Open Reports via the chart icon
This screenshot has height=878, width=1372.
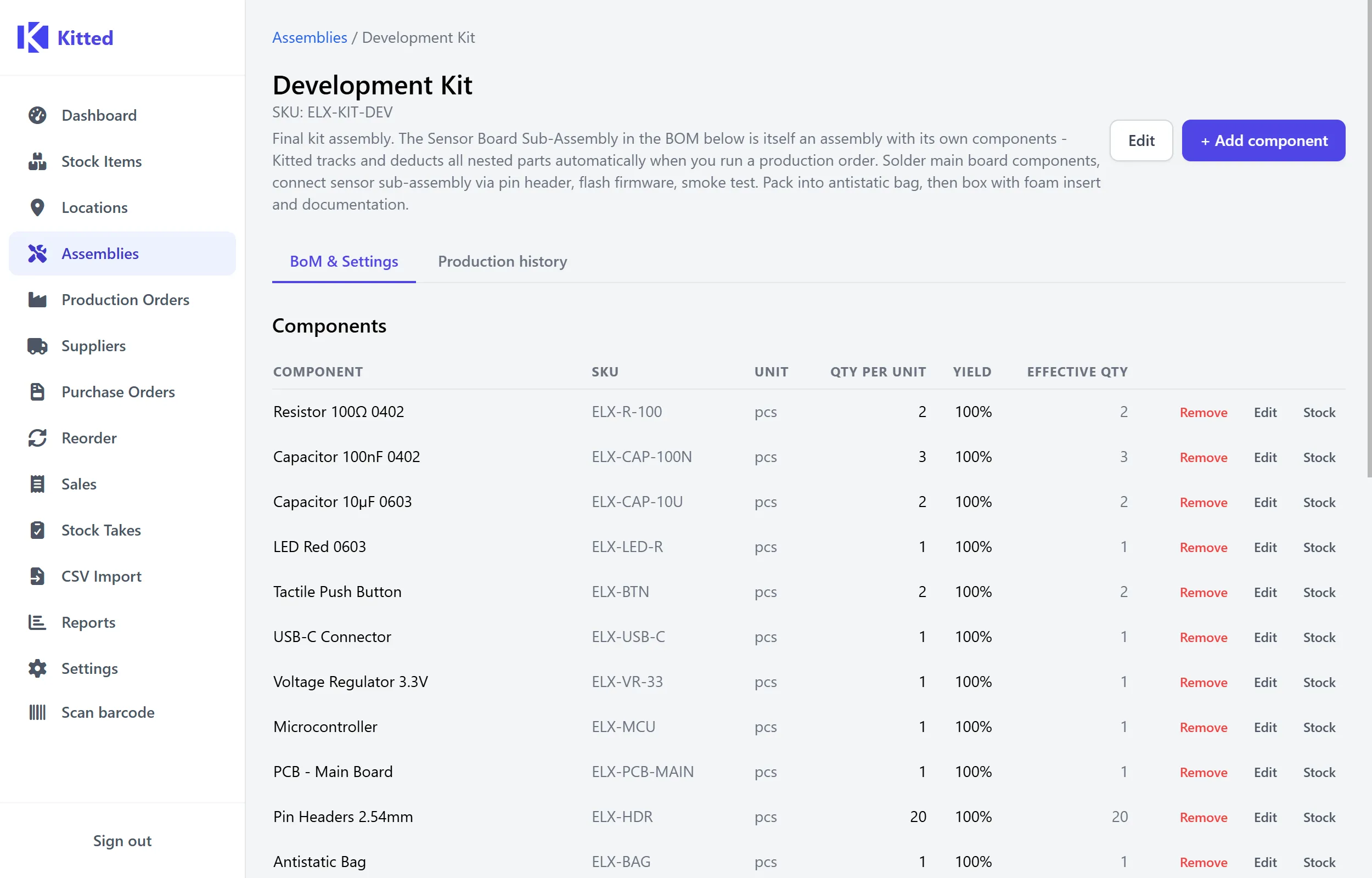pyautogui.click(x=38, y=622)
